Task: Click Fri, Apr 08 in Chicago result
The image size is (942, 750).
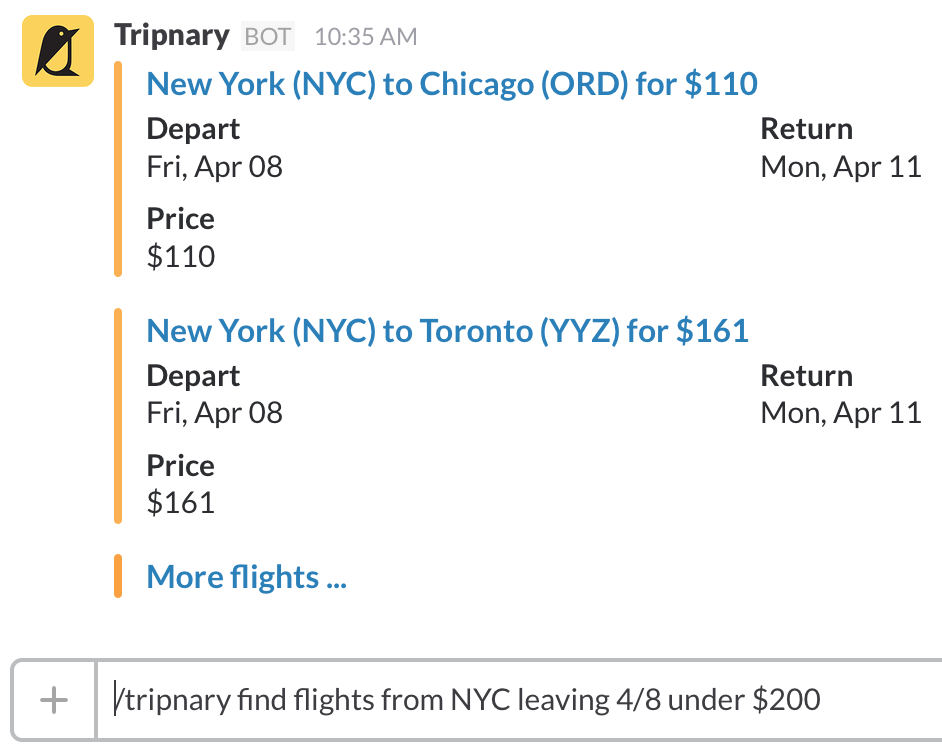Action: [x=214, y=166]
